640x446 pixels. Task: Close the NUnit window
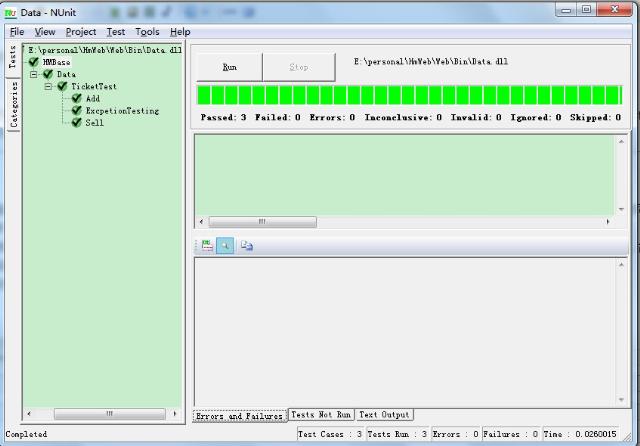pyautogui.click(x=615, y=10)
